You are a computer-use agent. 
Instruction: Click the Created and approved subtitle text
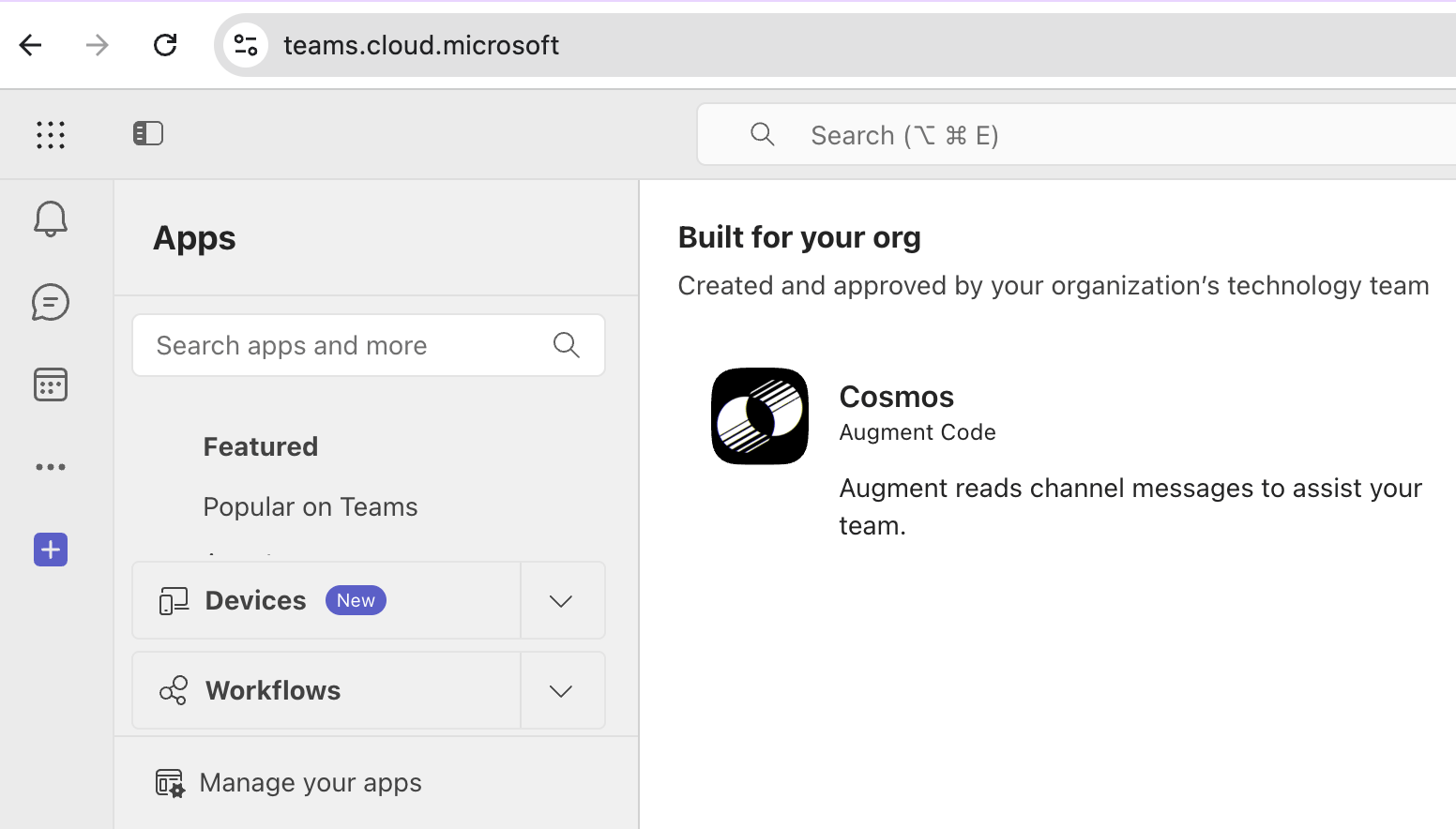(x=1054, y=286)
